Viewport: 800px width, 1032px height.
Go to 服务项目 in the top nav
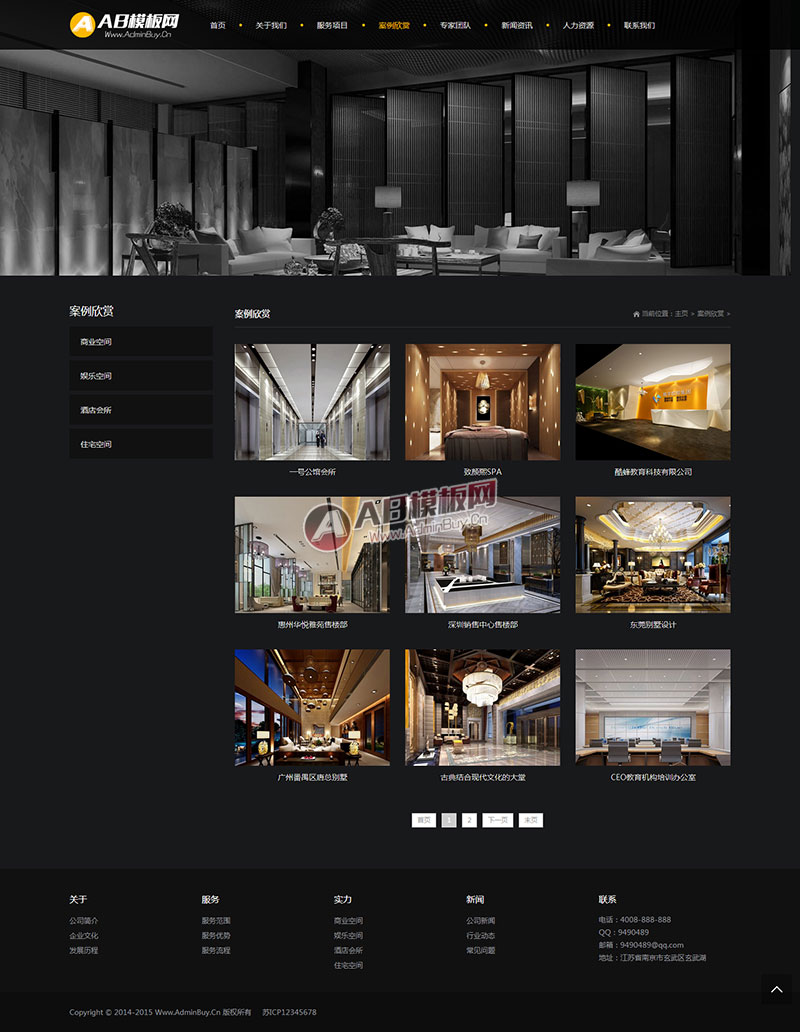coord(332,26)
